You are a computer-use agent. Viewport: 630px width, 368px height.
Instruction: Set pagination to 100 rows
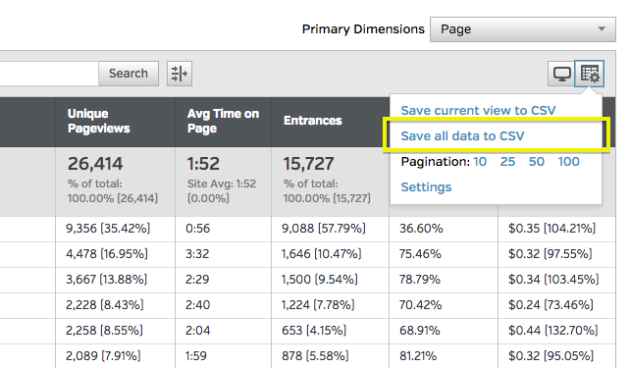569,162
